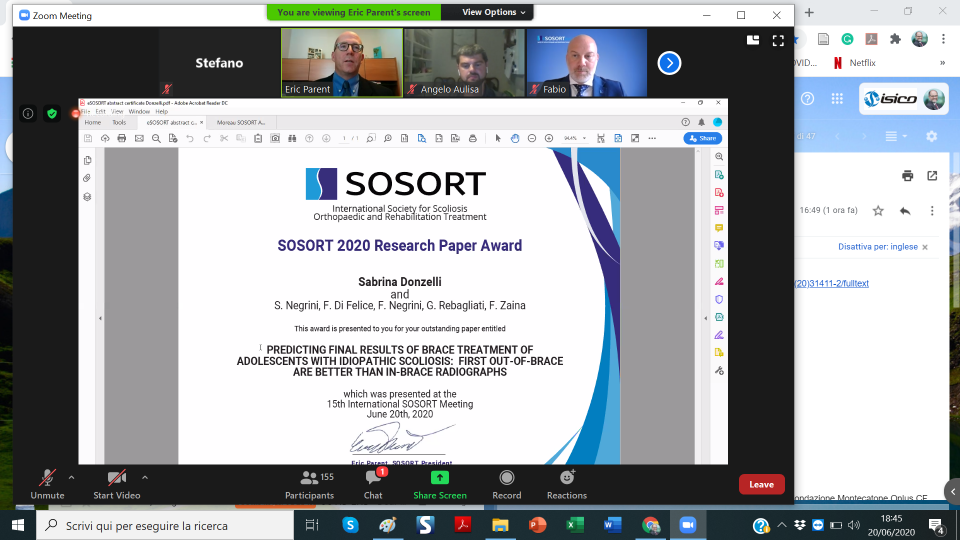Star the email received at 16:49

coord(878,211)
